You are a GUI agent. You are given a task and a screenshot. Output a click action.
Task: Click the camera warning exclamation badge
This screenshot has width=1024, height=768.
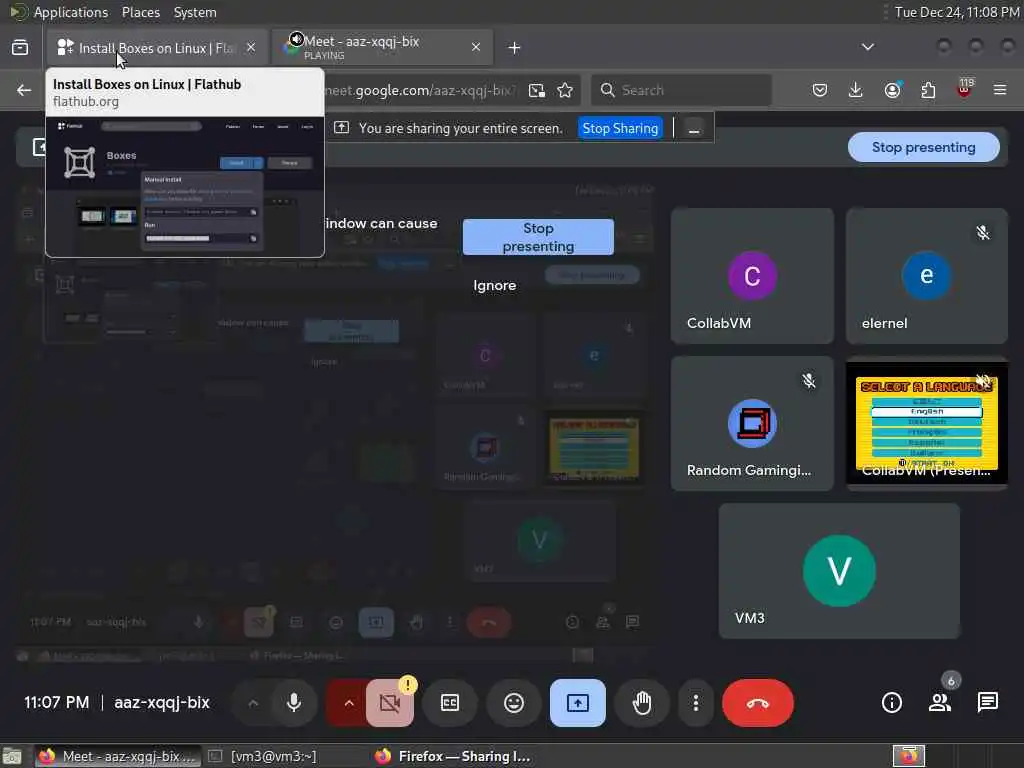408,684
